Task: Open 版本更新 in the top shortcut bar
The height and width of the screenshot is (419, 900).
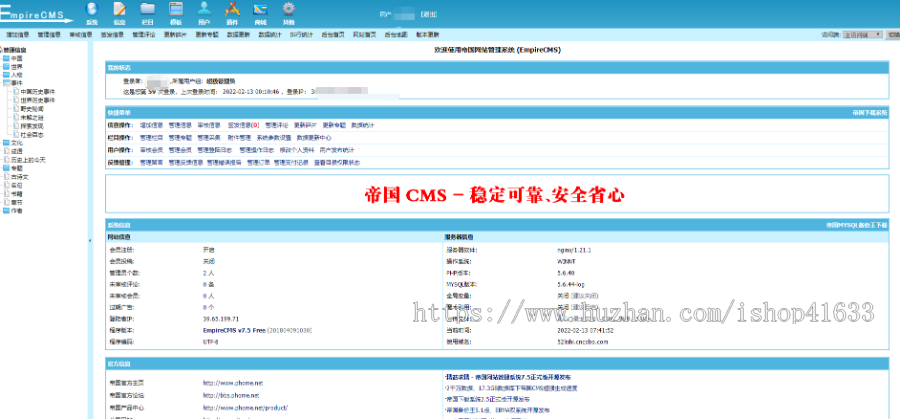Action: [428, 34]
